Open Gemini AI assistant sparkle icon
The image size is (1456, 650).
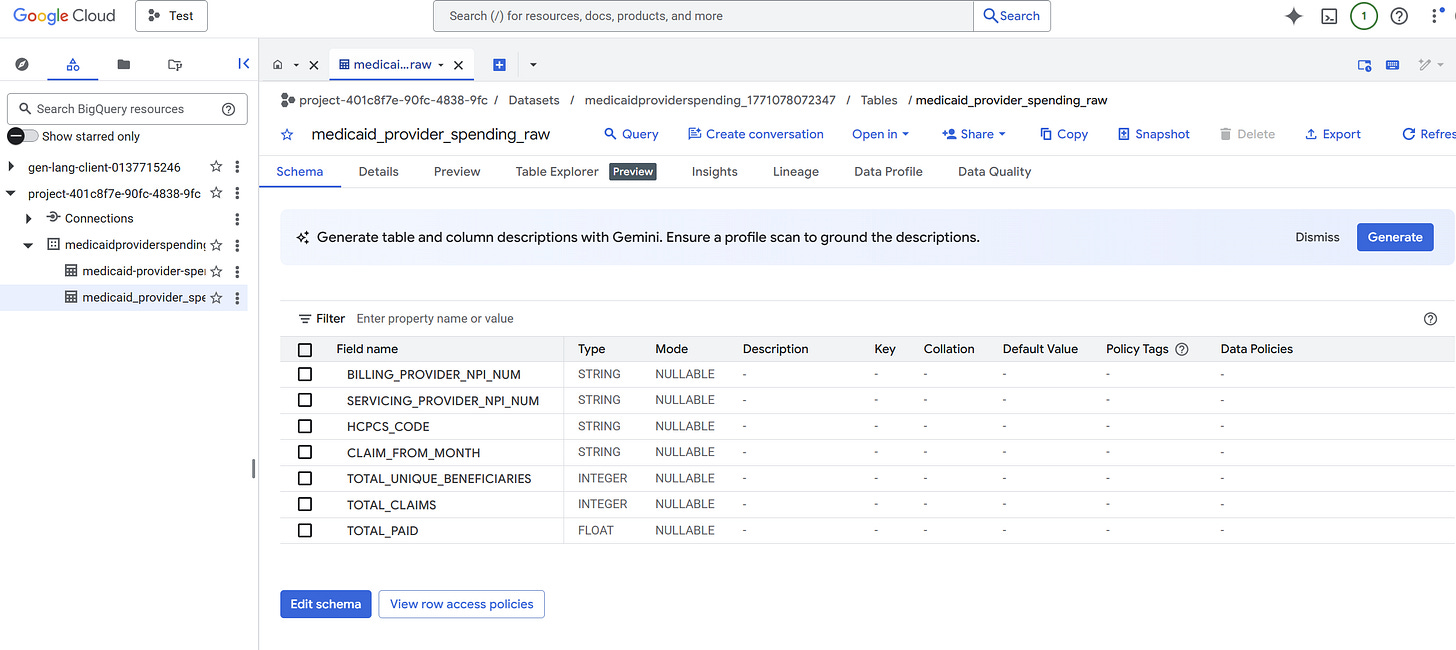(x=1293, y=16)
